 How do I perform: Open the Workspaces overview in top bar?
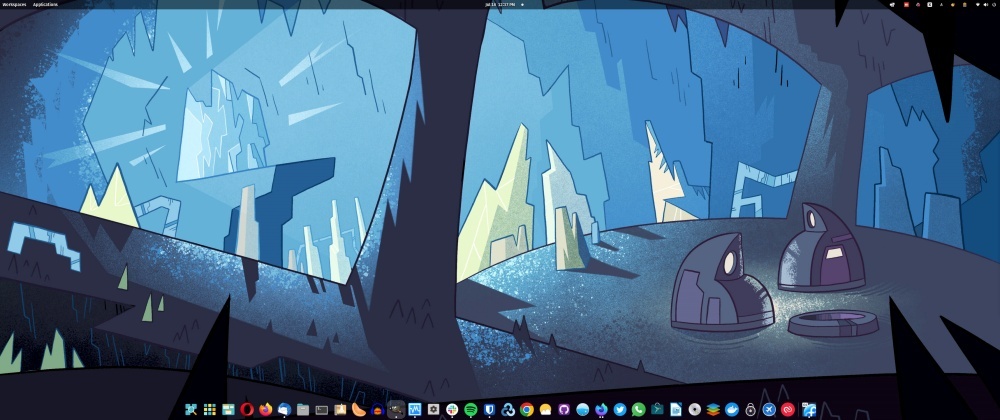pos(13,4)
